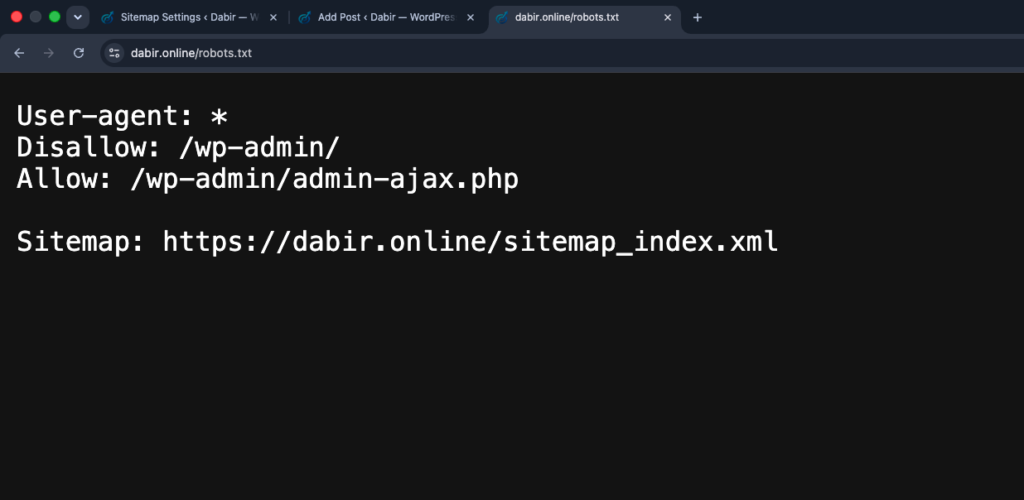Image resolution: width=1024 pixels, height=500 pixels.
Task: Click the 'User-agent: *' line
Action: [x=122, y=116]
